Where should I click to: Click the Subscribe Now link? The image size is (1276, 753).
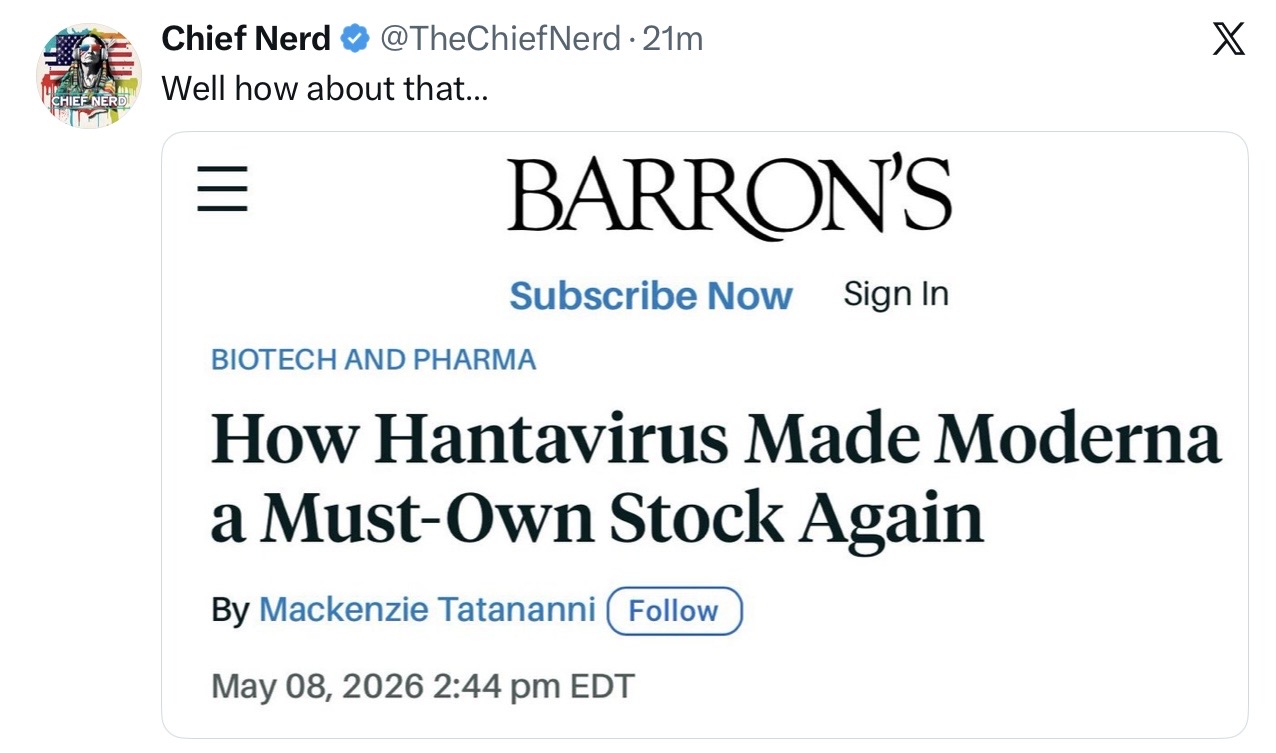pos(651,296)
